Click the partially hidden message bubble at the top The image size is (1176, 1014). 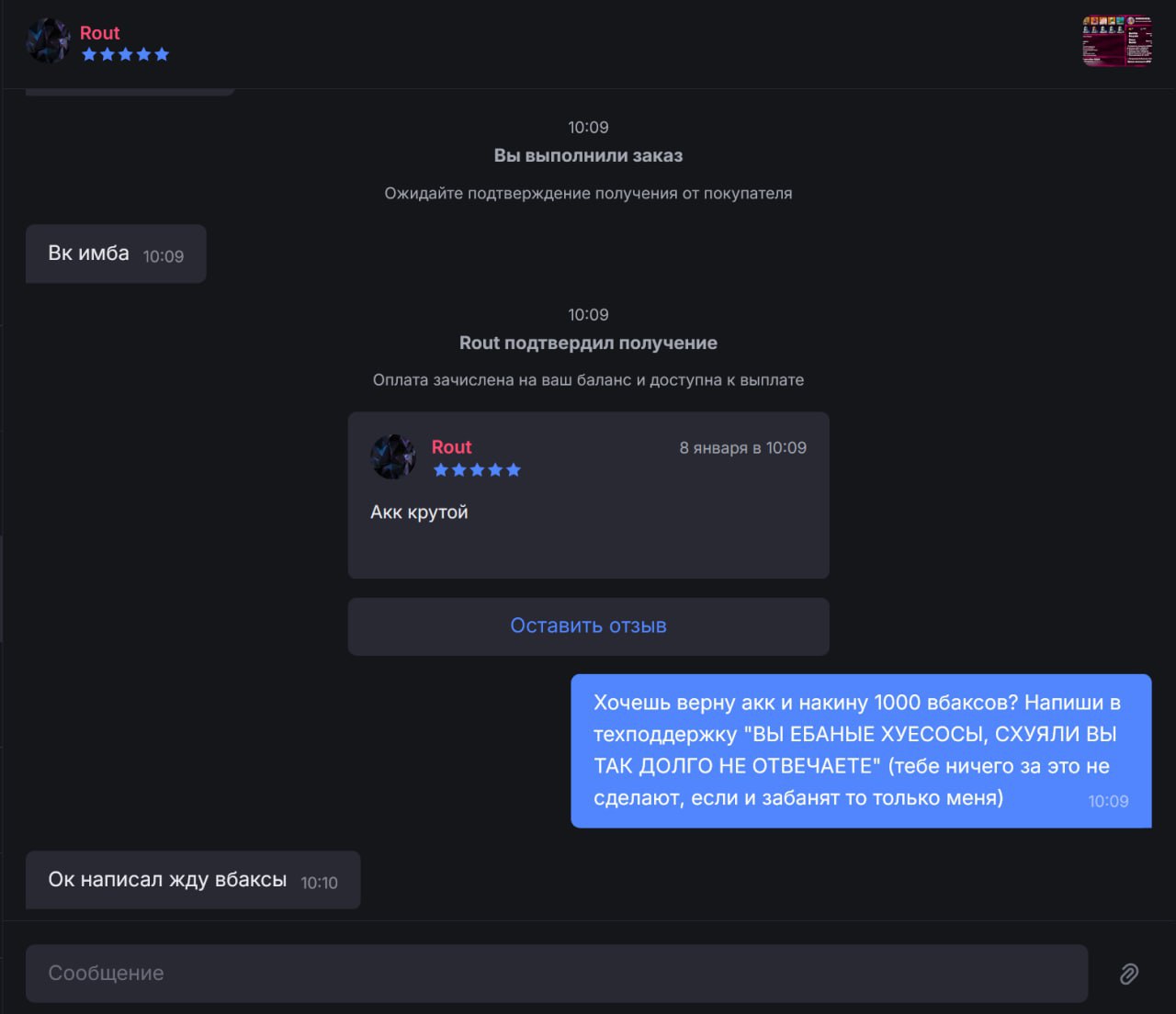pos(130,92)
